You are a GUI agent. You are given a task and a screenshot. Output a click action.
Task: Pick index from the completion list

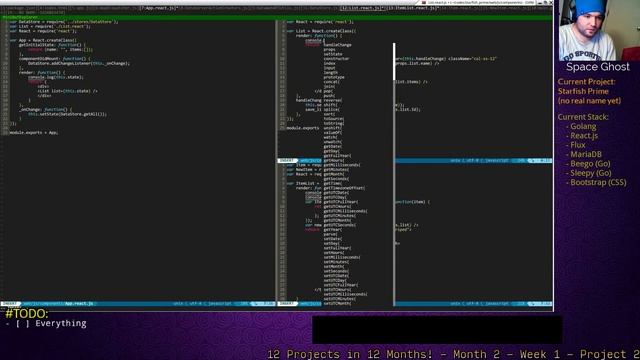click(329, 63)
